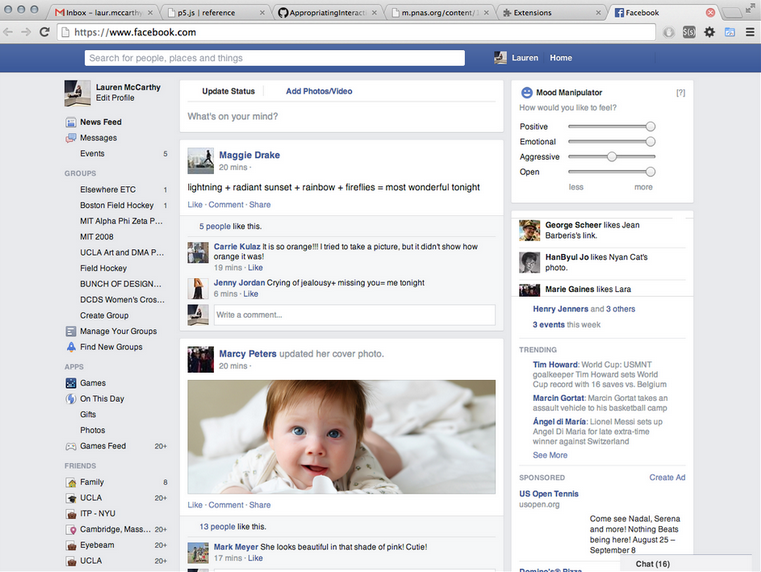Screen dimensions: 761x572
Task: Click the Mood Manipulator smiley icon
Action: point(526,92)
